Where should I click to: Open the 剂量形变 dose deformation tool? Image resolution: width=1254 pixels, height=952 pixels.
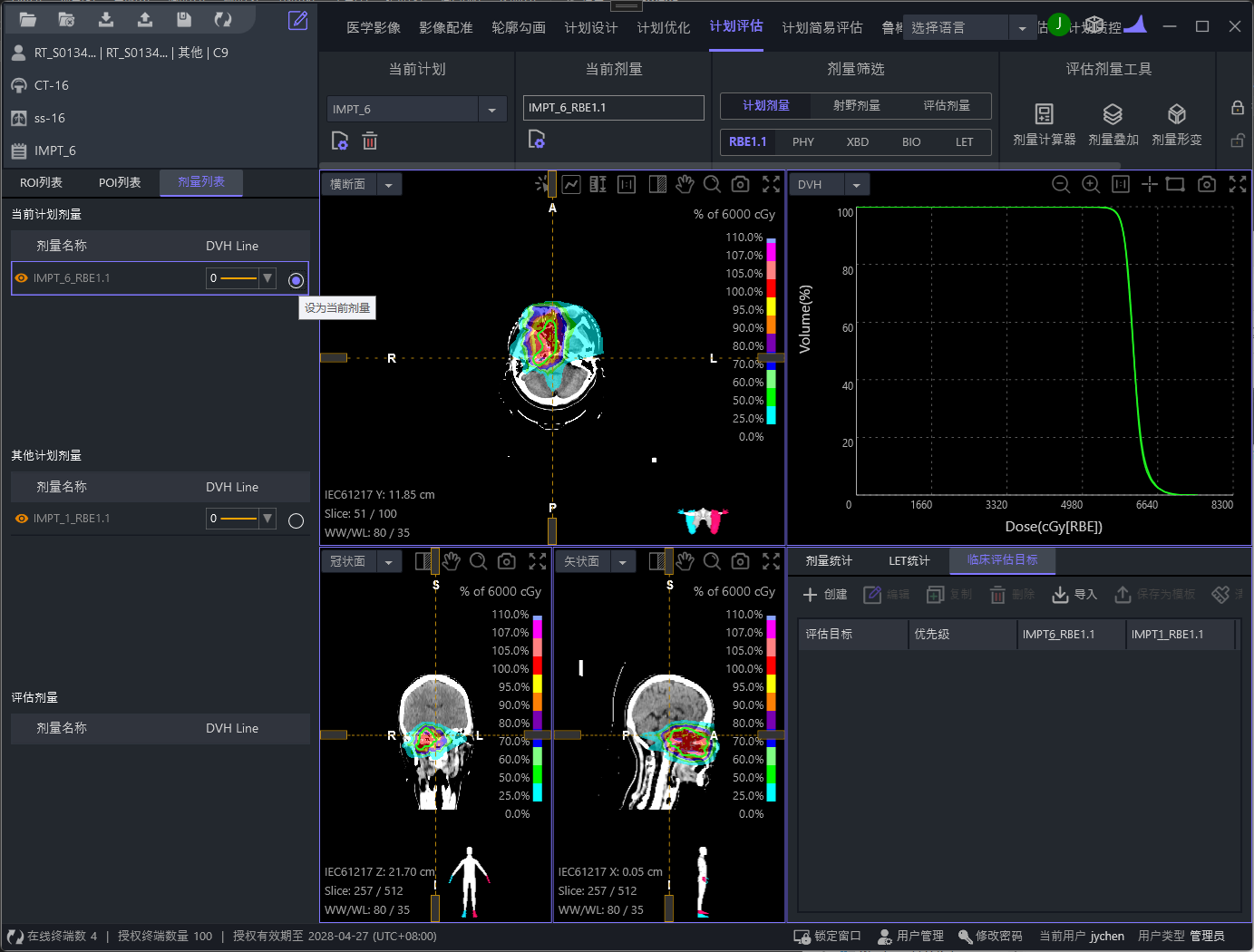click(x=1176, y=124)
